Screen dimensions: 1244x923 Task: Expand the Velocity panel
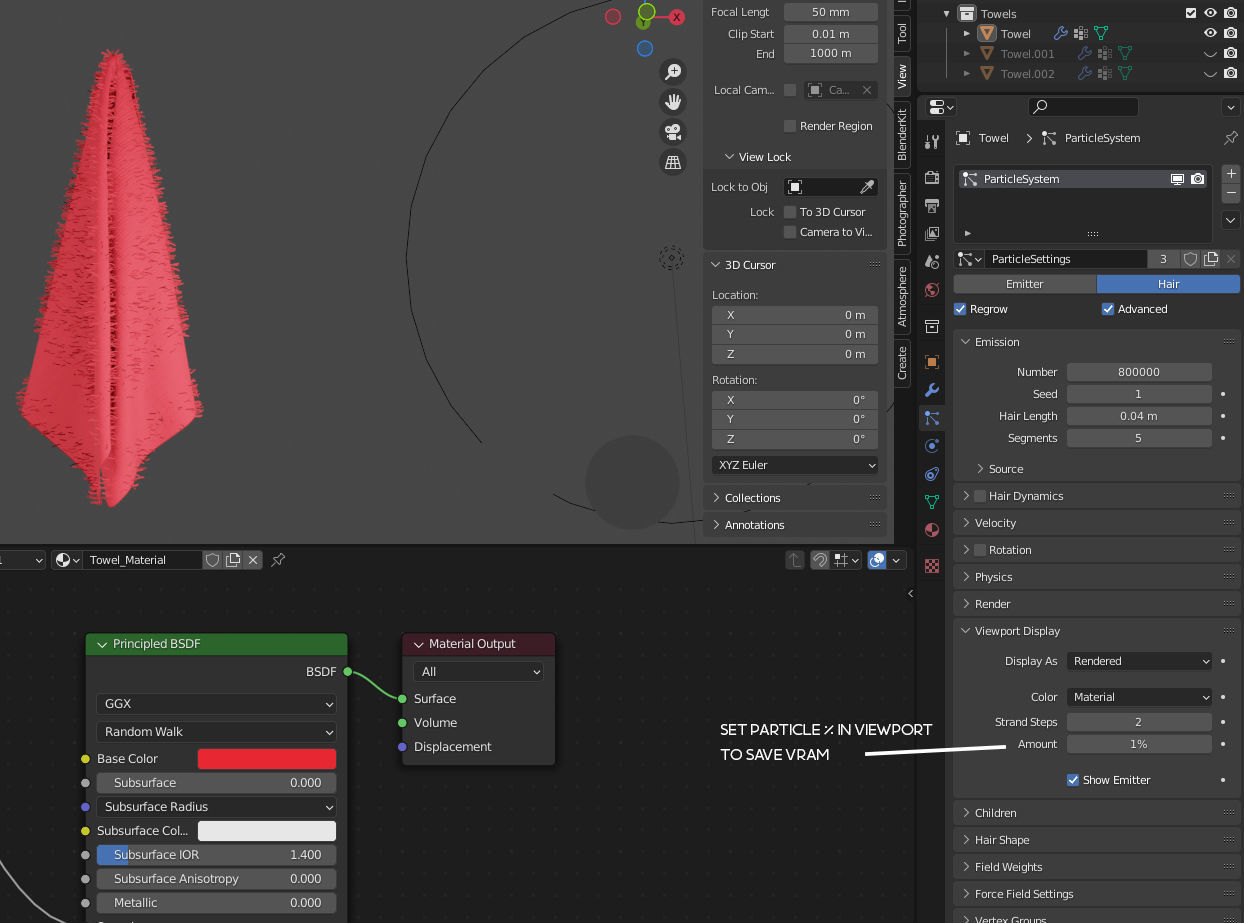point(1096,523)
